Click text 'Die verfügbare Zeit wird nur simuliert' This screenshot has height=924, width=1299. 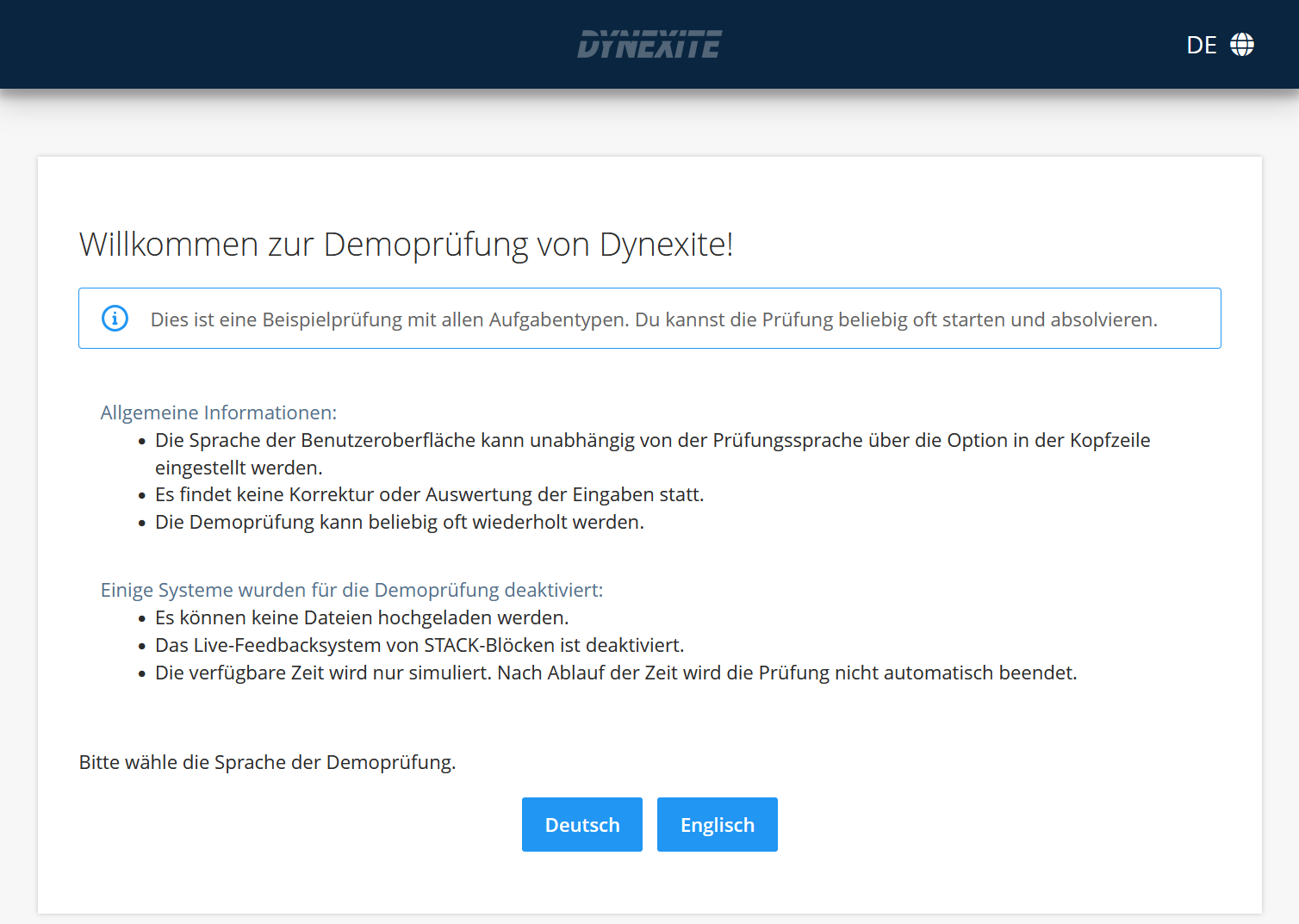[323, 673]
